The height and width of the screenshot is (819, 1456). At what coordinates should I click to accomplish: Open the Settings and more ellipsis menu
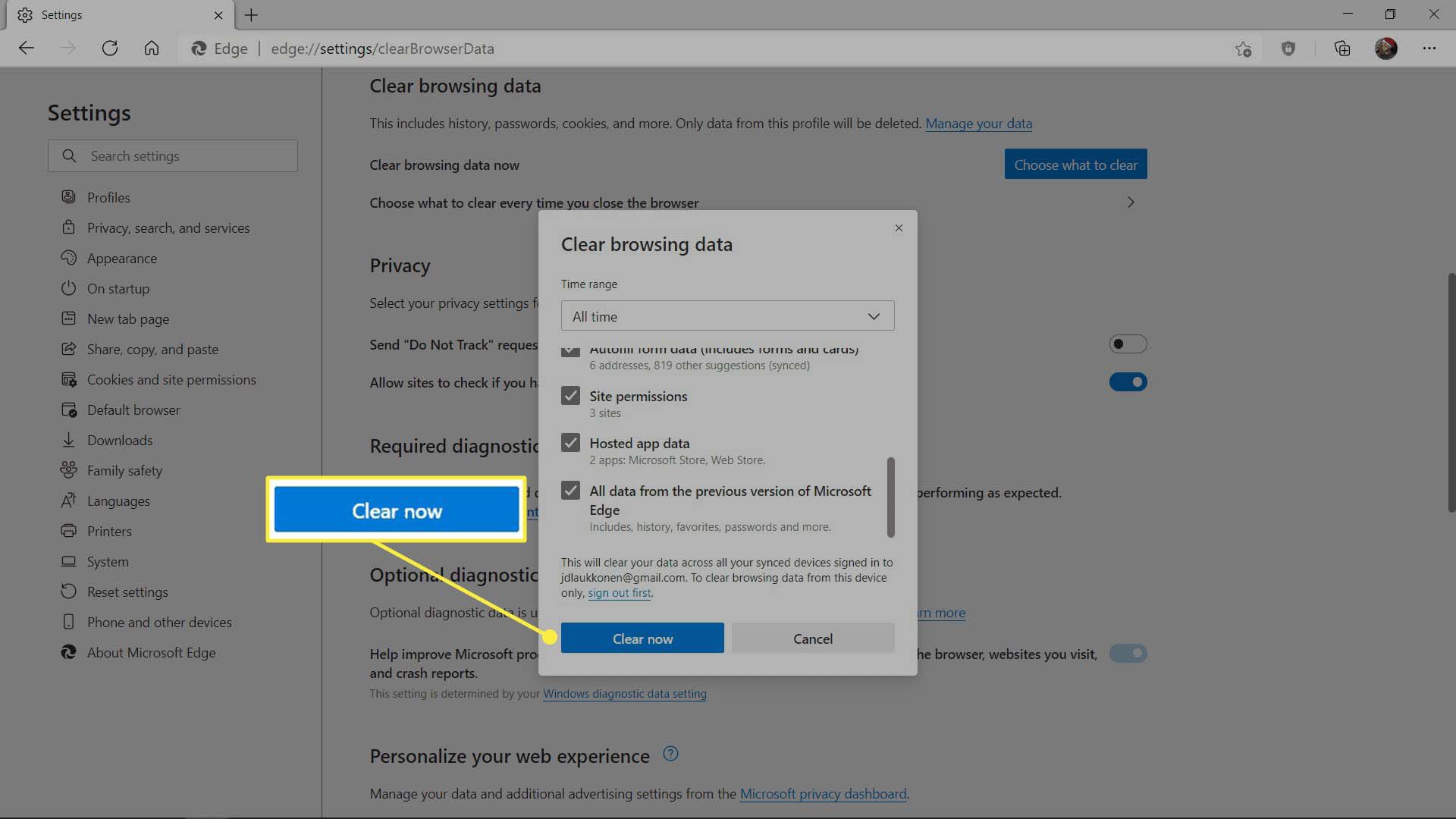pyautogui.click(x=1429, y=49)
